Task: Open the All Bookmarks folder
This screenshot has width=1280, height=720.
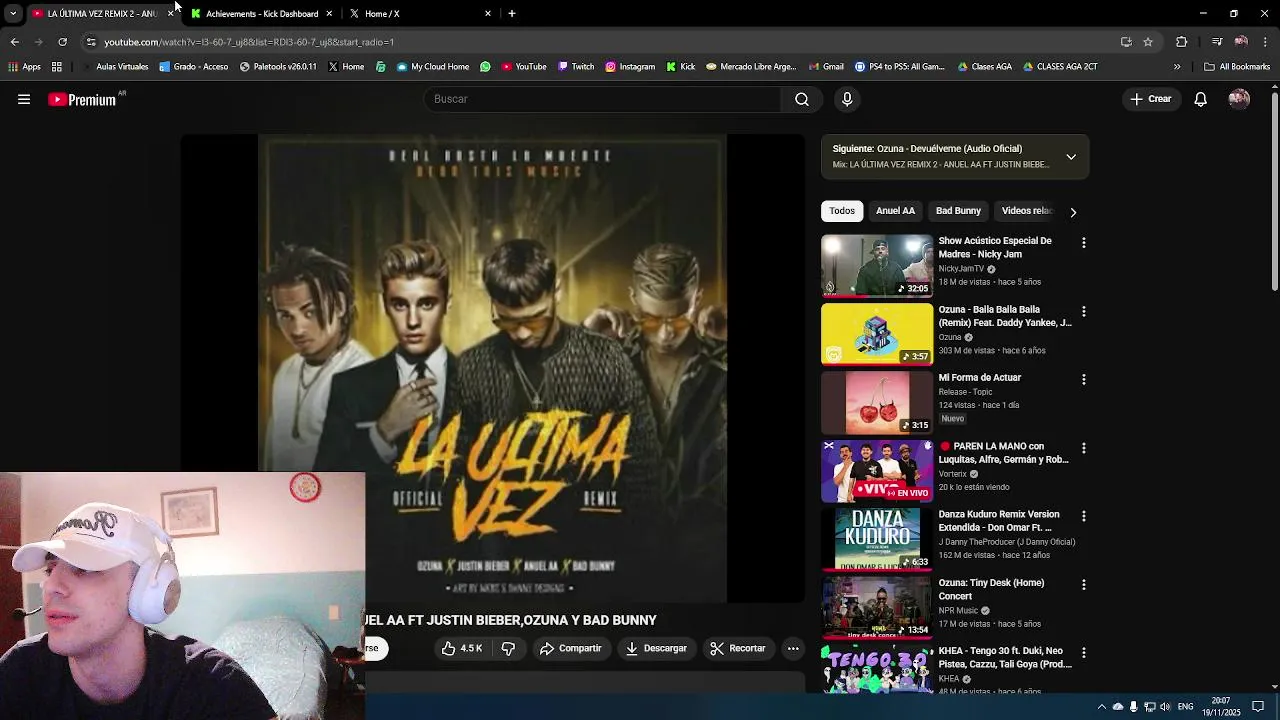Action: (x=1237, y=67)
